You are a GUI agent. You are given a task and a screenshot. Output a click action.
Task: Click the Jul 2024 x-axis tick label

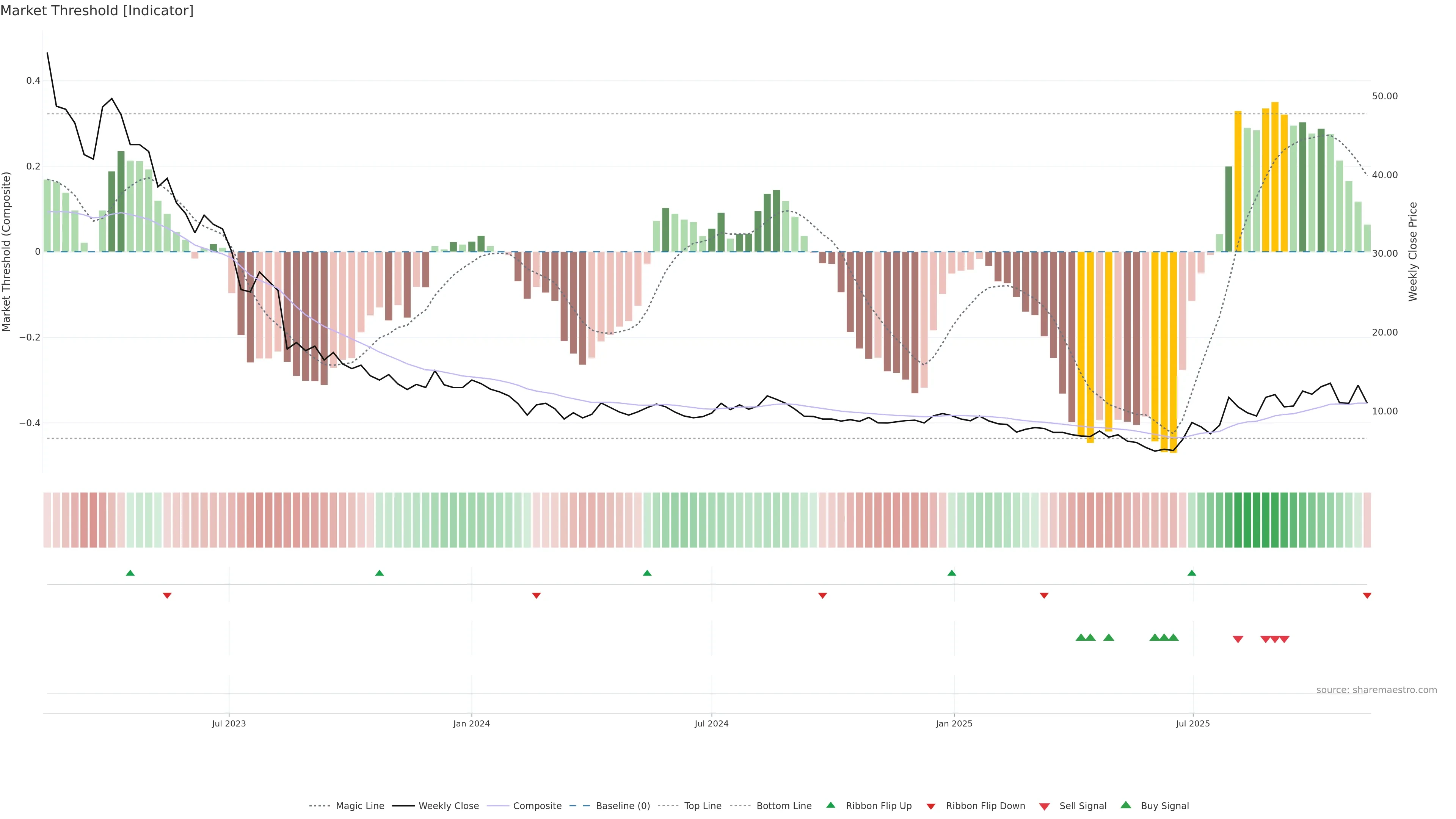pos(712,723)
